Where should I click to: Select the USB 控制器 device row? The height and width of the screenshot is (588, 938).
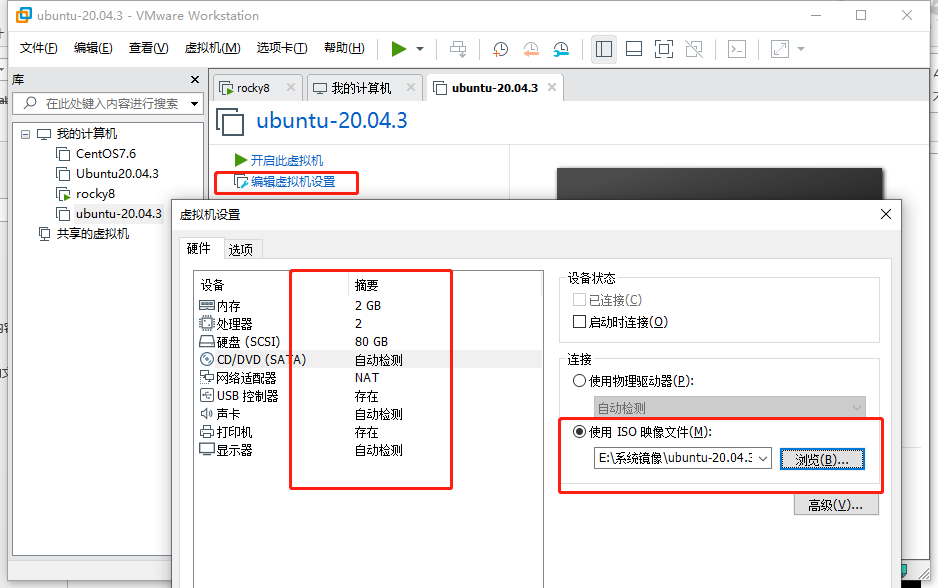pyautogui.click(x=368, y=396)
